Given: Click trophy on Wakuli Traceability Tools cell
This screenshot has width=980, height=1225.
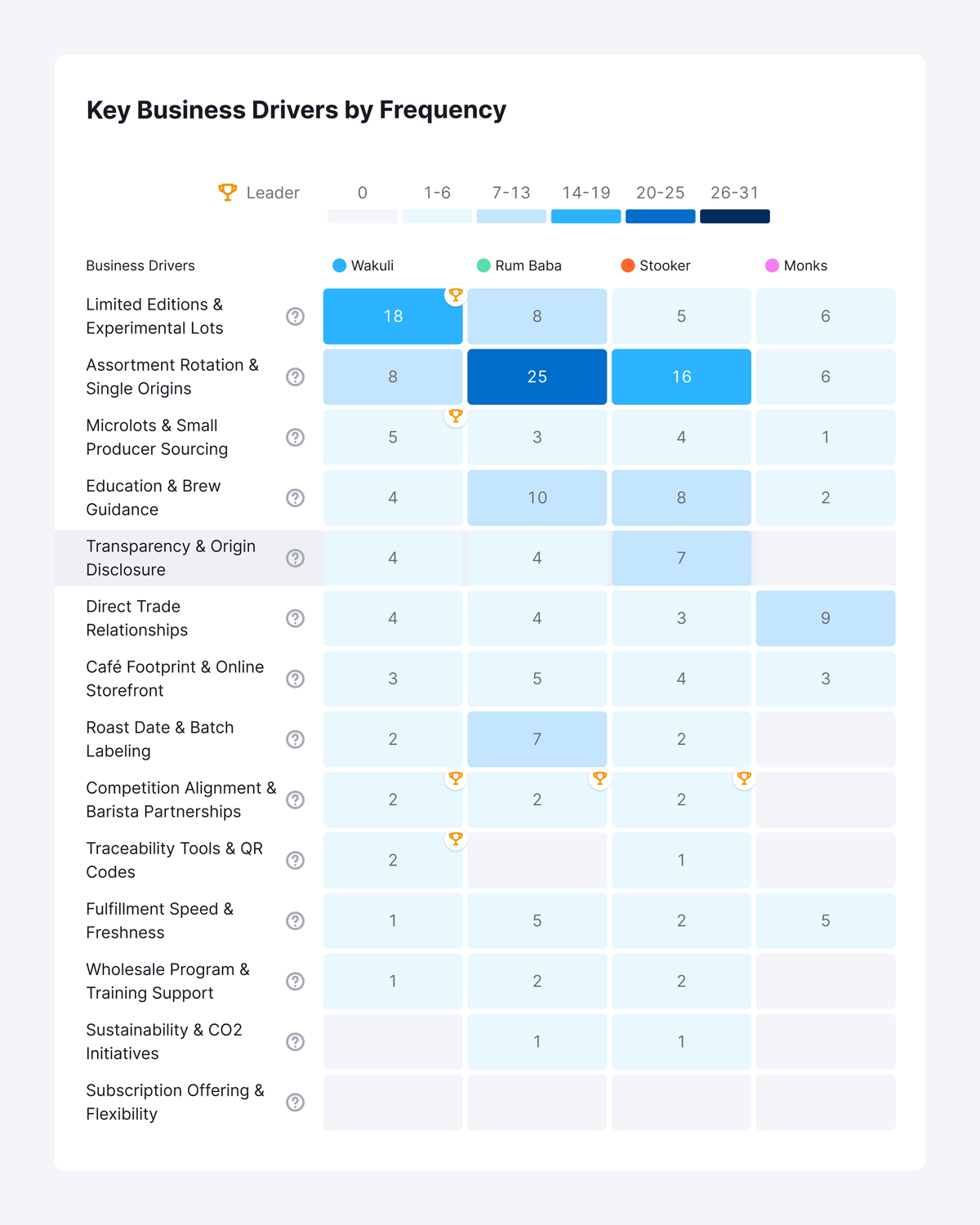Looking at the screenshot, I should click(456, 839).
